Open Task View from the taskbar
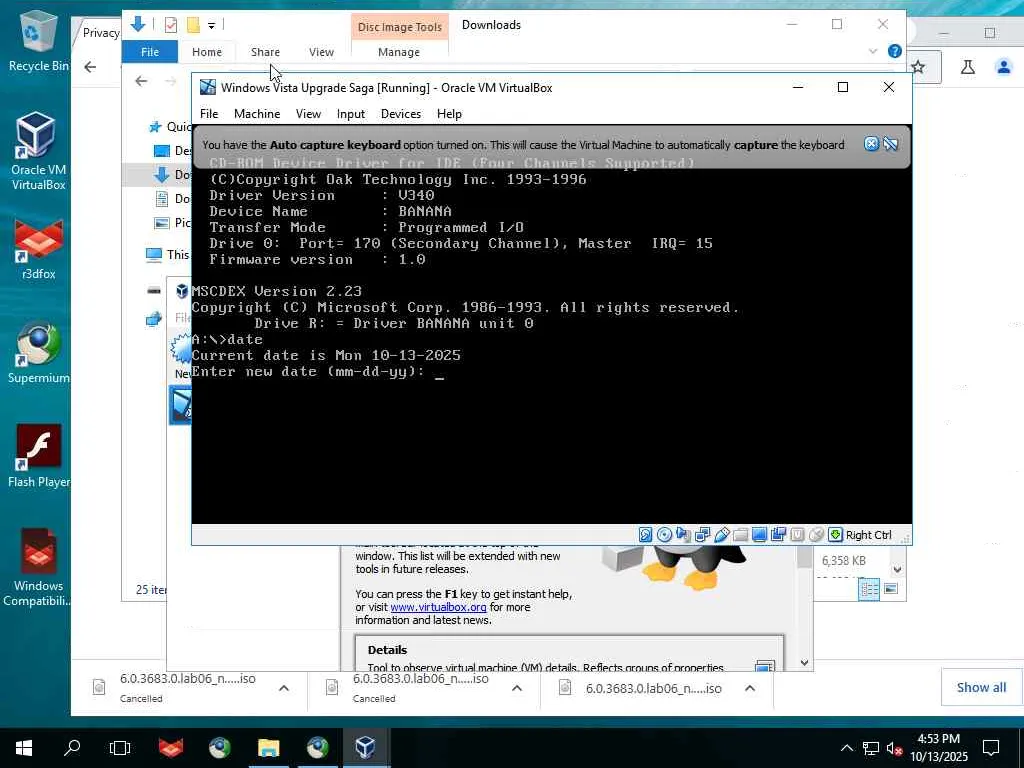The width and height of the screenshot is (1024, 768). click(x=120, y=748)
